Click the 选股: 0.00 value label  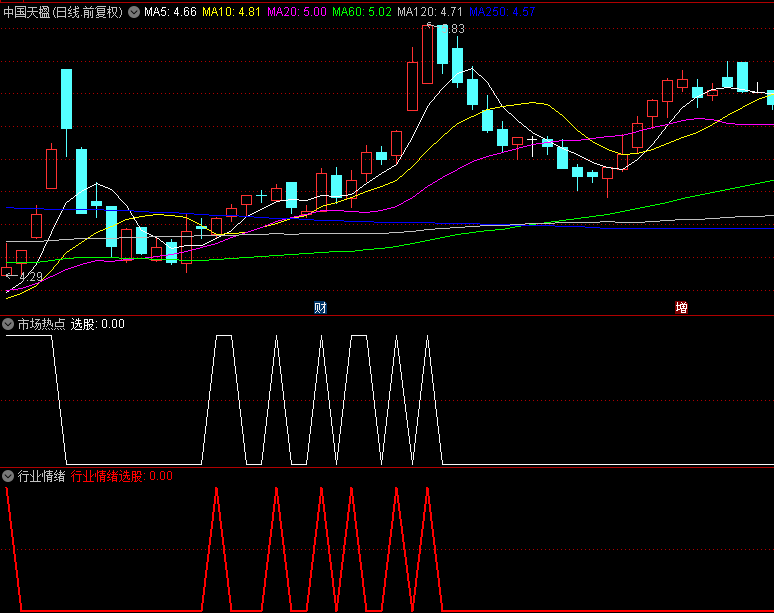97,324
